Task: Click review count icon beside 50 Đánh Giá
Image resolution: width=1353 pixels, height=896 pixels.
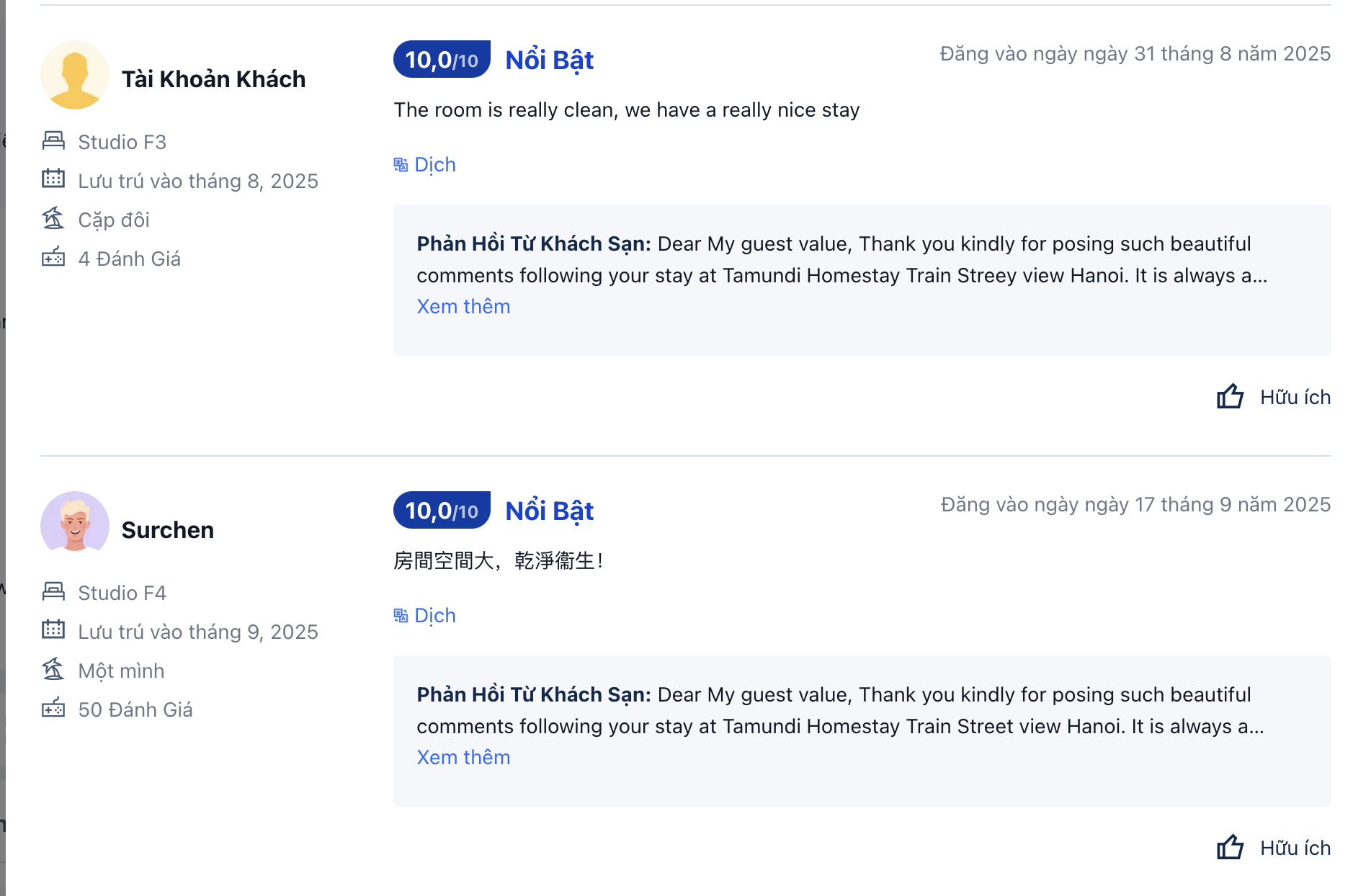Action: 53,707
